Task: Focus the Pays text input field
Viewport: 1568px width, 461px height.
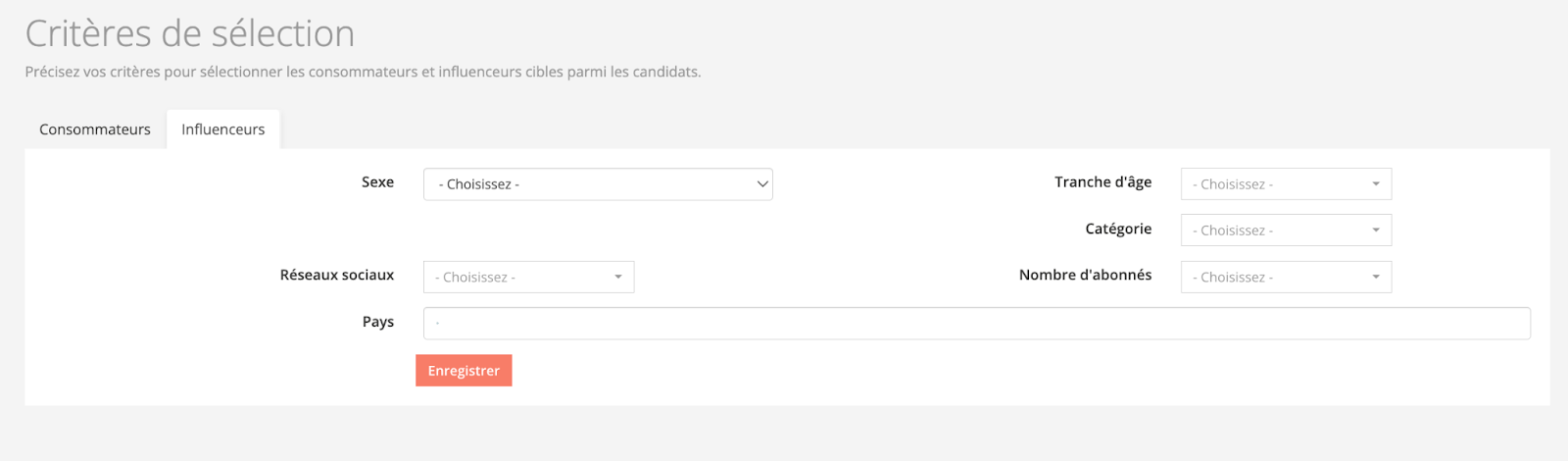Action: [x=976, y=324]
